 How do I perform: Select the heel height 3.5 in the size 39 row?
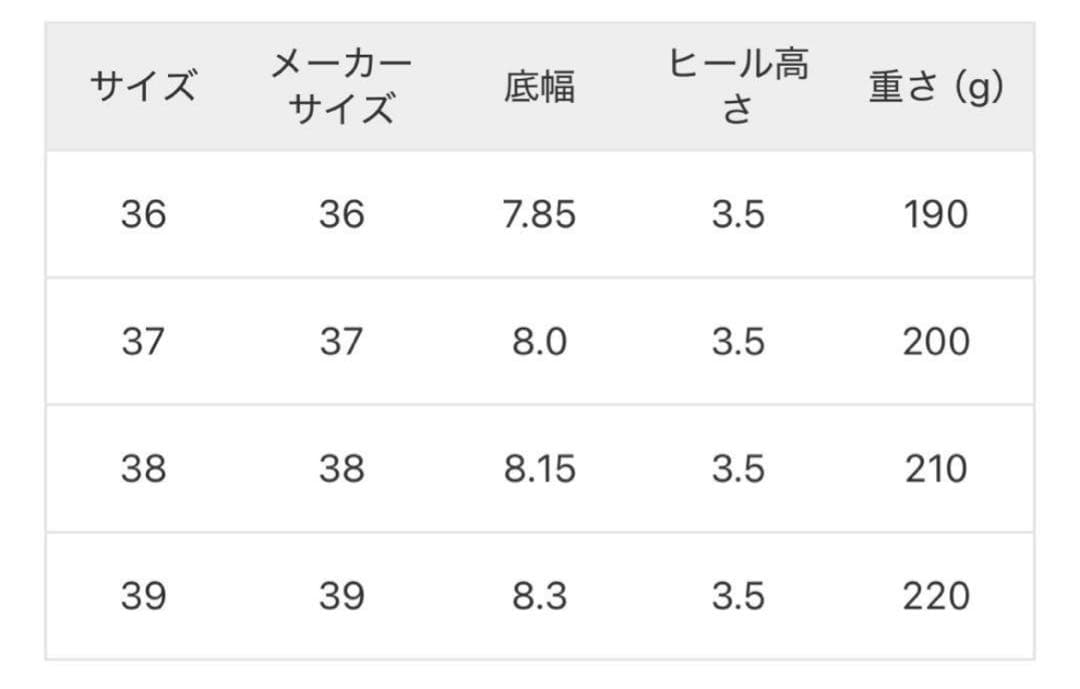pos(738,596)
